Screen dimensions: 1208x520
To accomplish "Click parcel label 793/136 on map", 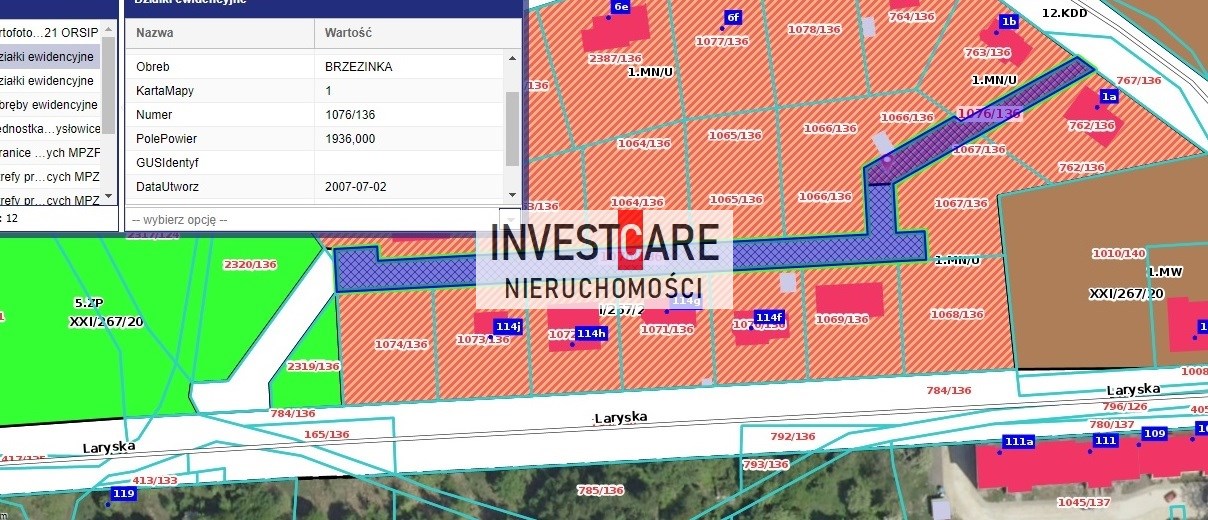I will click(x=766, y=465).
